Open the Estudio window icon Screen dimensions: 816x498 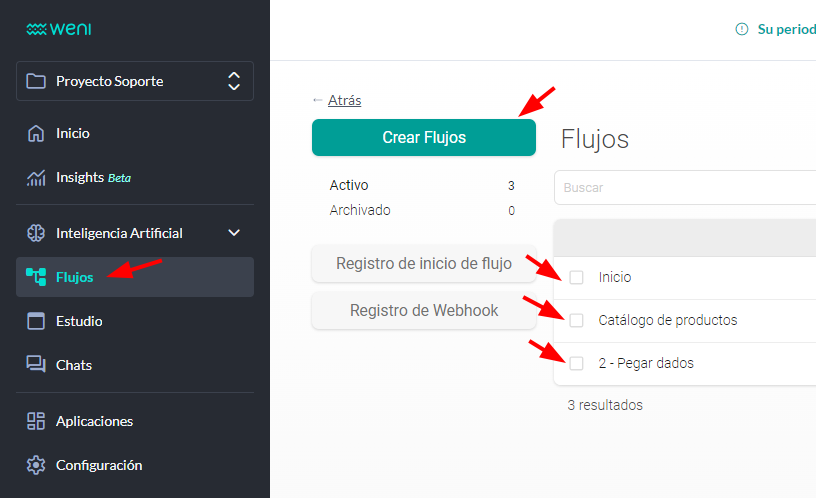(x=36, y=321)
